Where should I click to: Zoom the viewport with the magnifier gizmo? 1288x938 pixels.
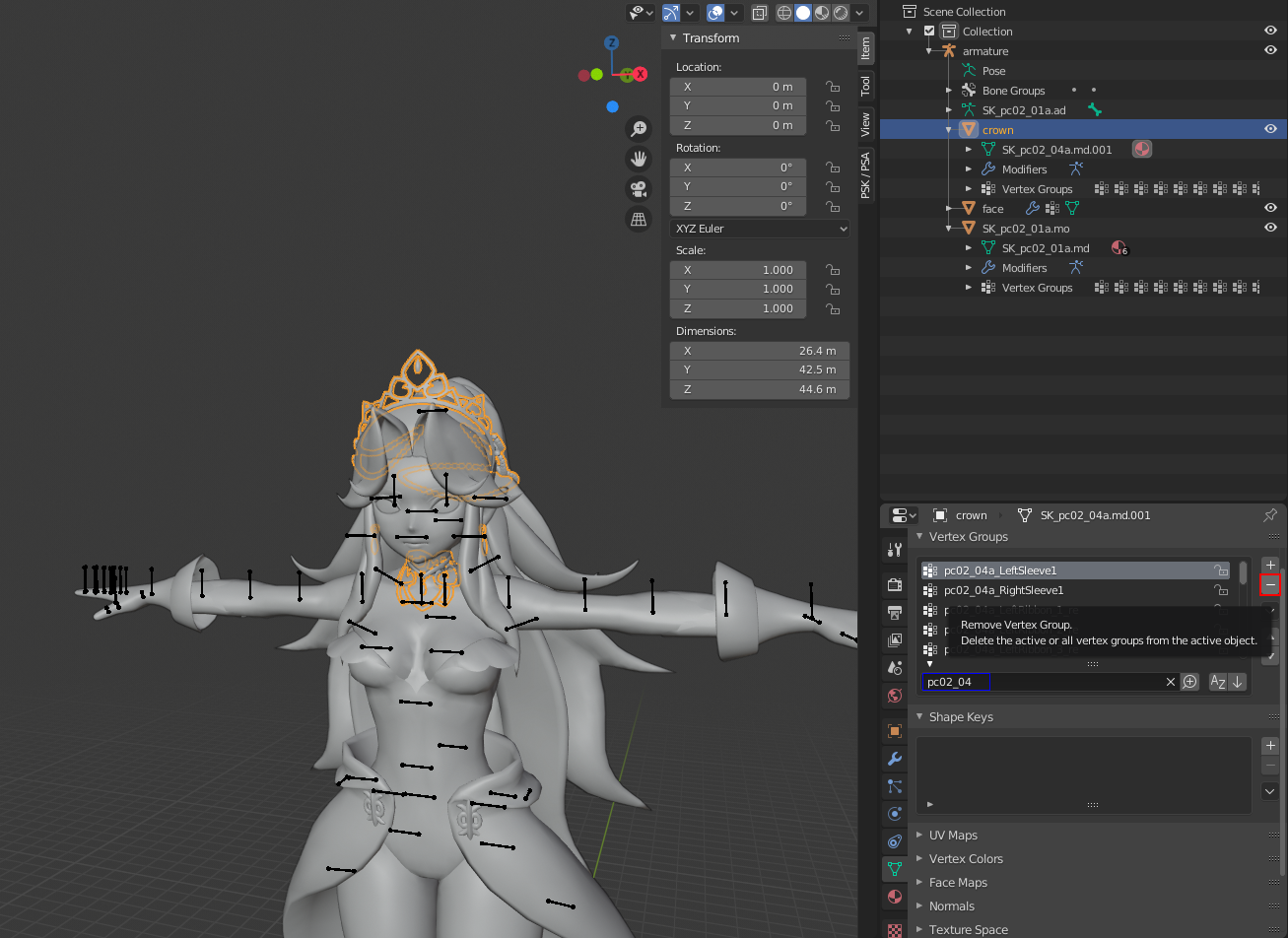[x=639, y=129]
